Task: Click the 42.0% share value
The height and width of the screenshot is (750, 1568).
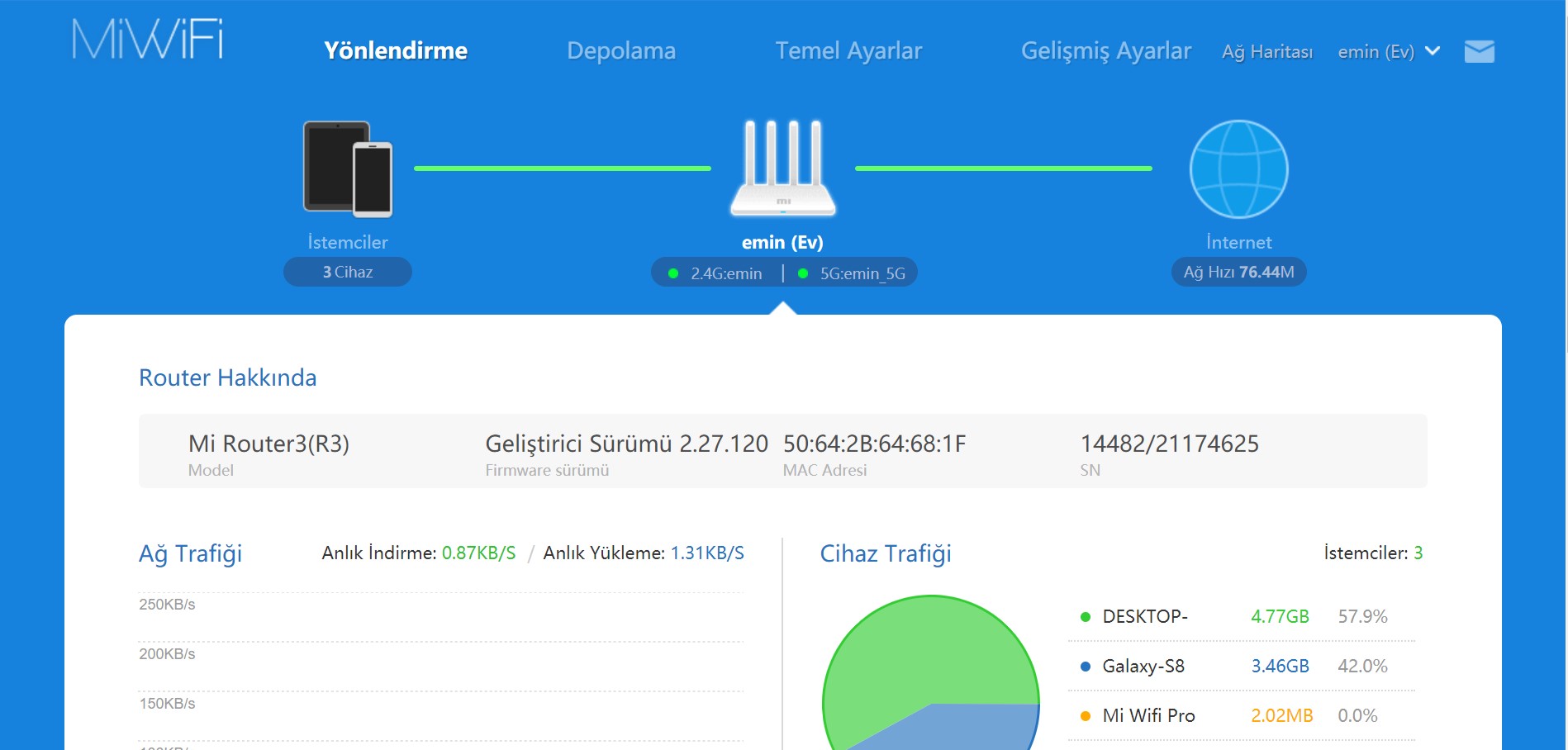Action: pos(1362,666)
